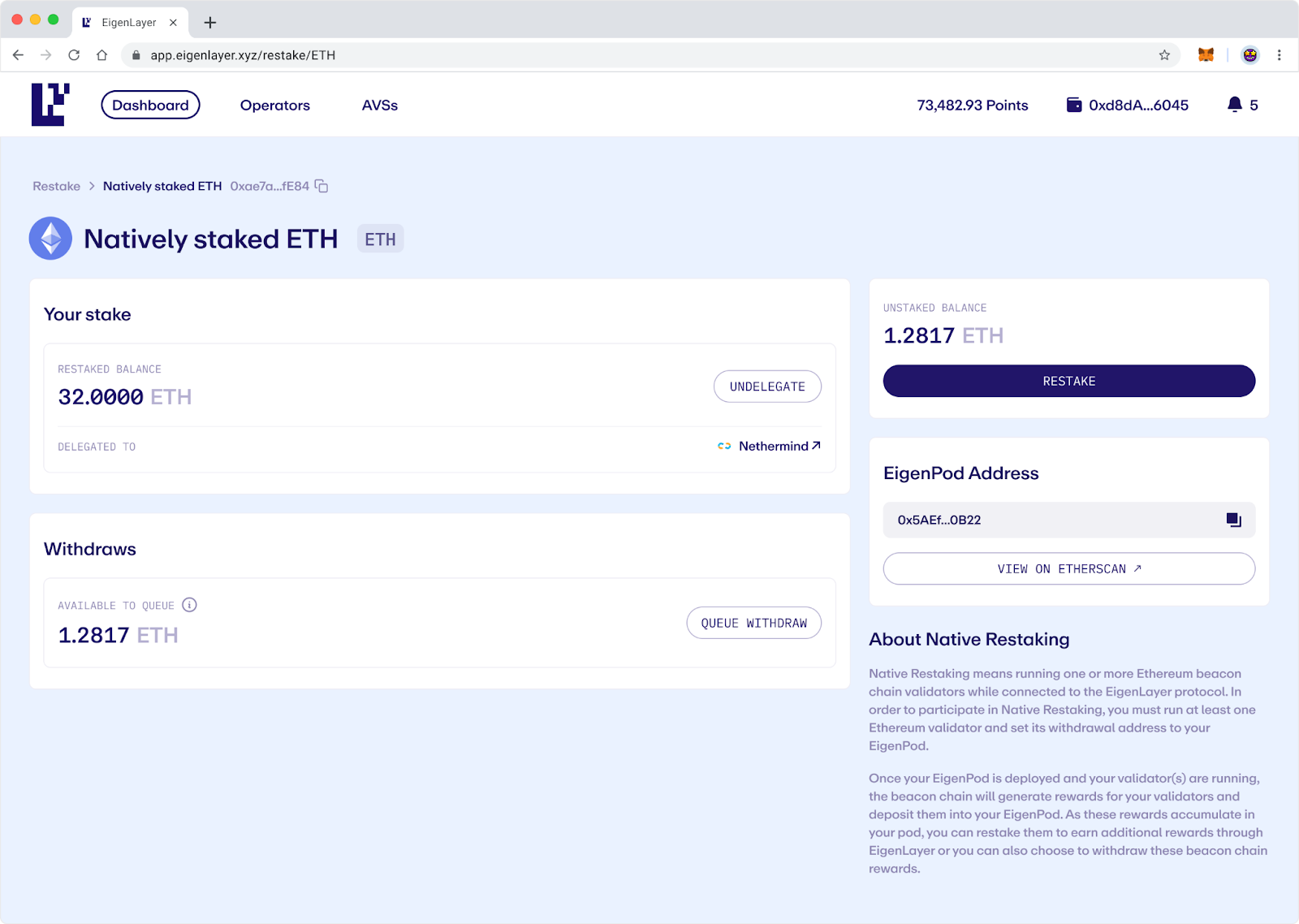Bookmark this page with the star icon
This screenshot has width=1299, height=924.
pos(1164,55)
